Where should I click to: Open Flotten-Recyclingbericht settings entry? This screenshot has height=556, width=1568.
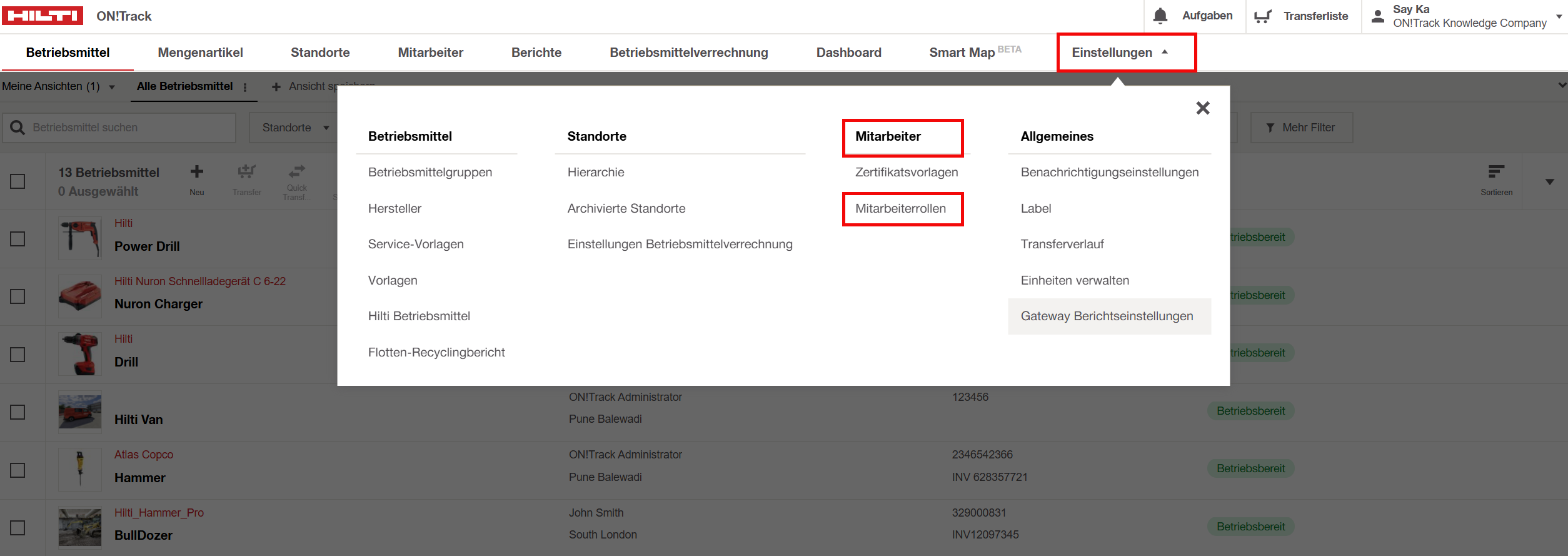(436, 353)
